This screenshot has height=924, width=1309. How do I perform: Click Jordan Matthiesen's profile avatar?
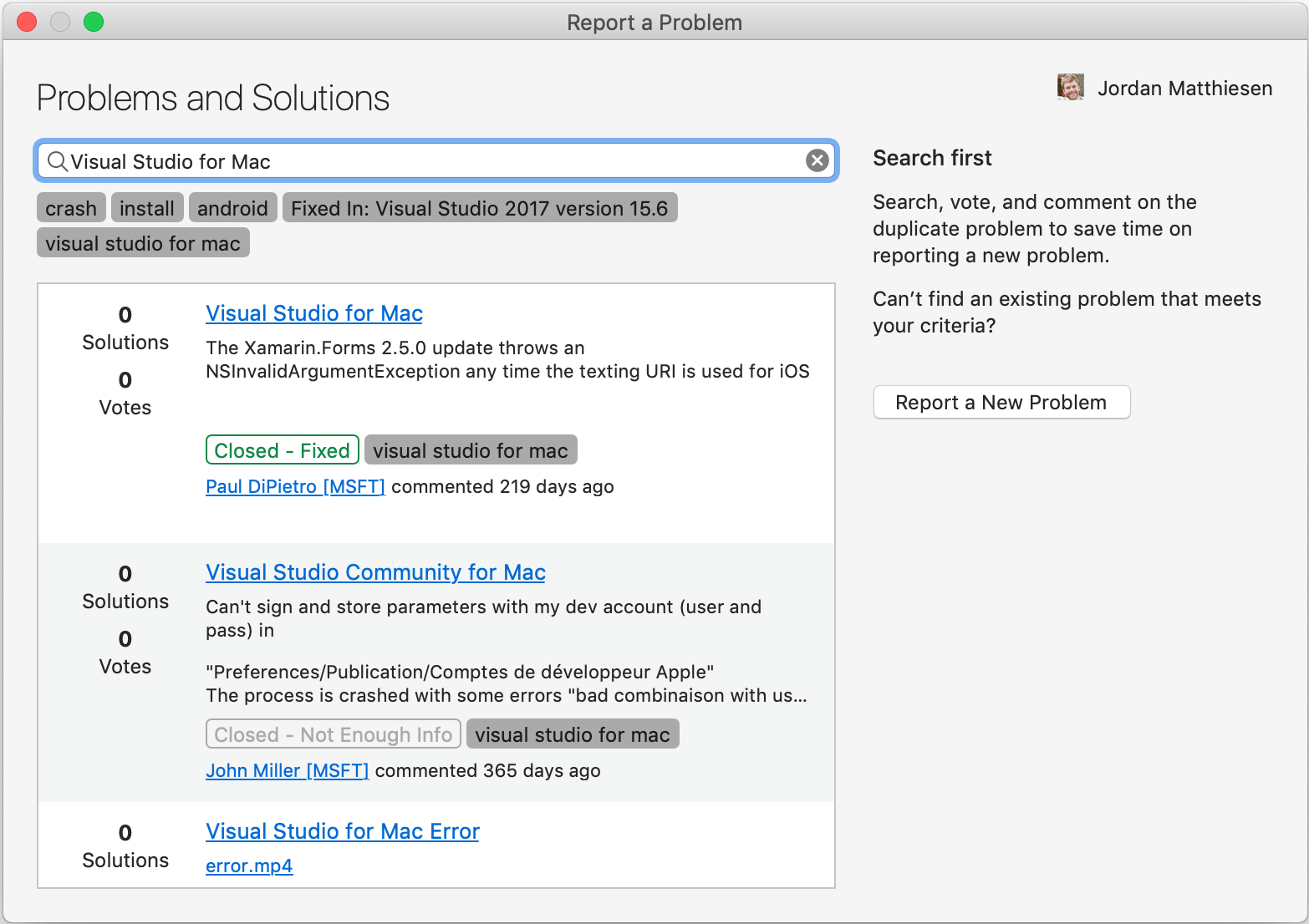[x=1070, y=87]
